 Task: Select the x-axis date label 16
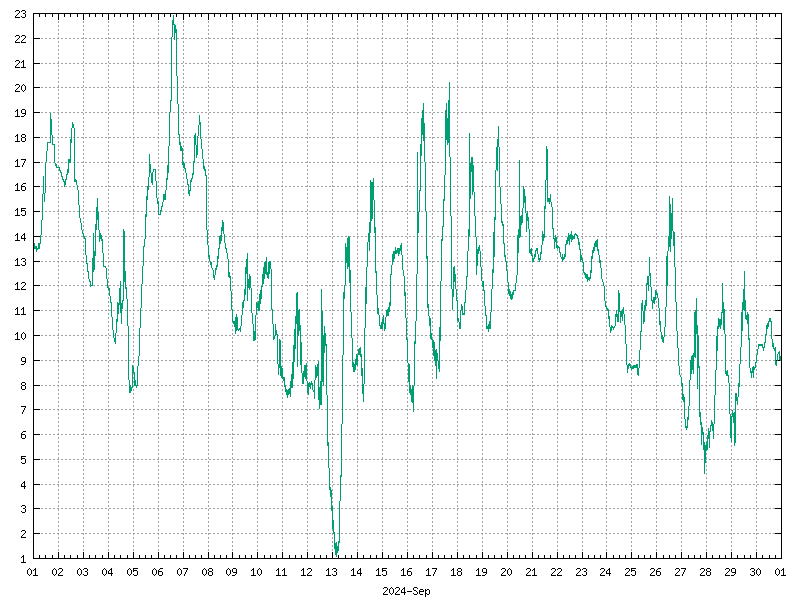(x=406, y=572)
